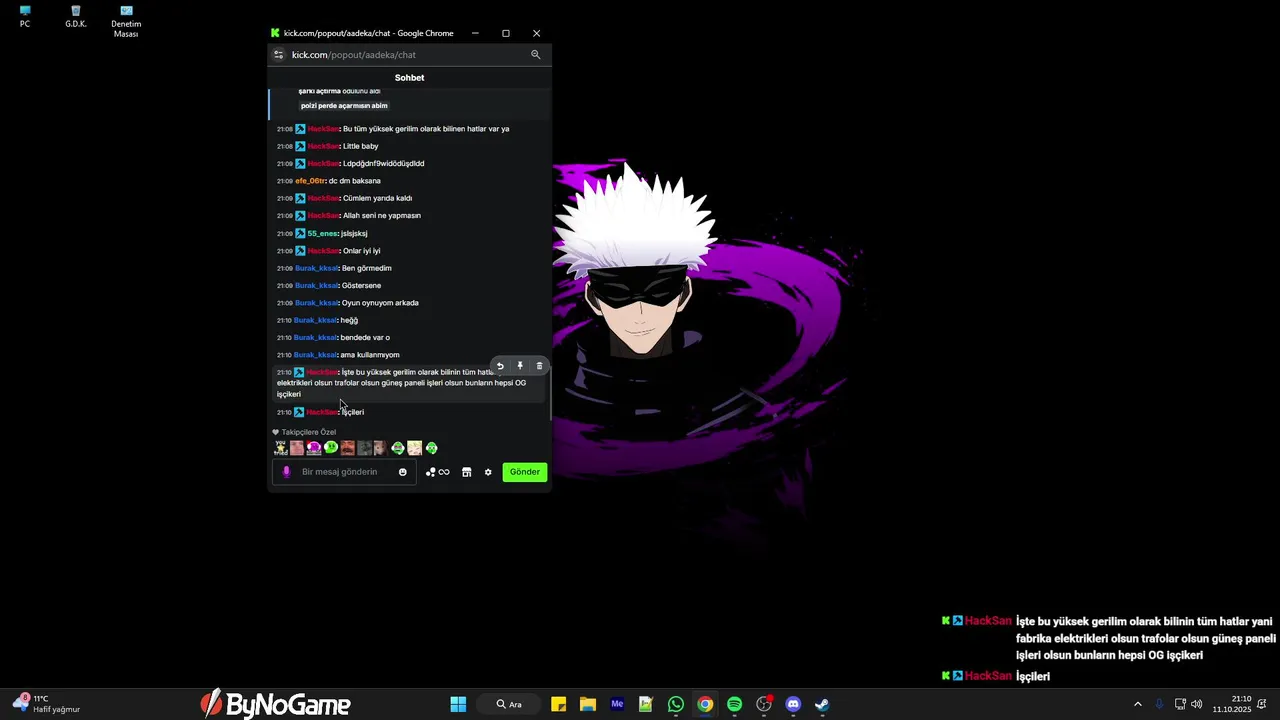Viewport: 1280px width, 720px height.
Task: Click the 'Sohbet' chat header
Action: coord(409,78)
